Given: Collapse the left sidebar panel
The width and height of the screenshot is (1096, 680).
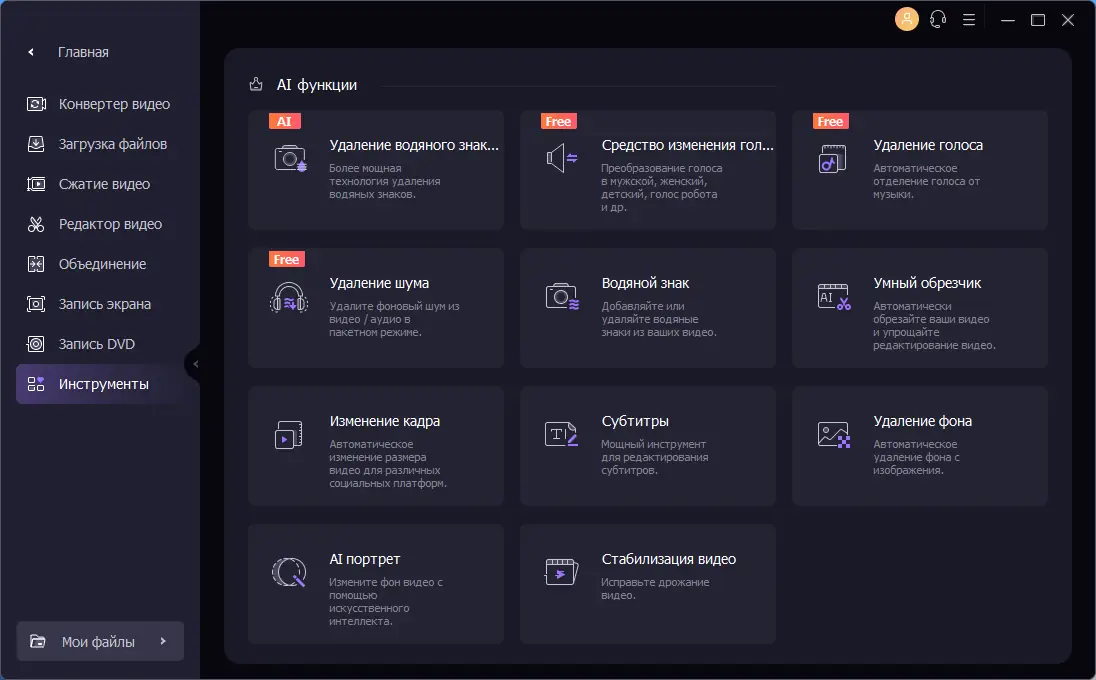Looking at the screenshot, I should 195,364.
